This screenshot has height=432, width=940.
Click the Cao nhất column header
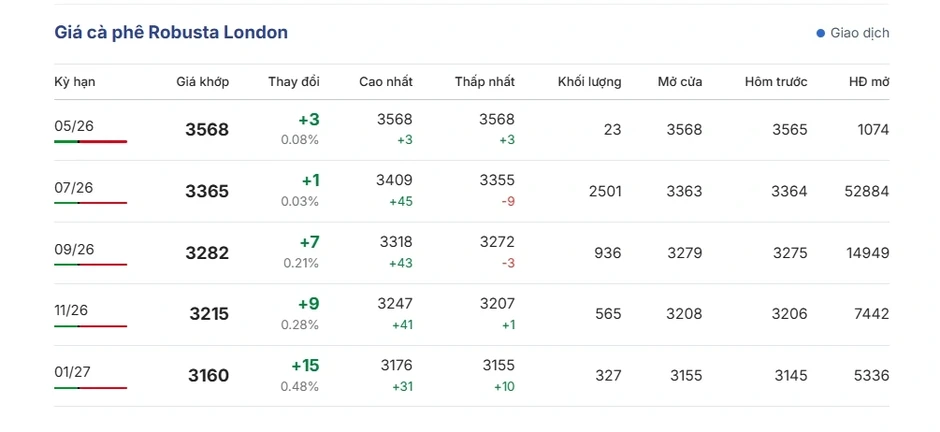click(386, 82)
